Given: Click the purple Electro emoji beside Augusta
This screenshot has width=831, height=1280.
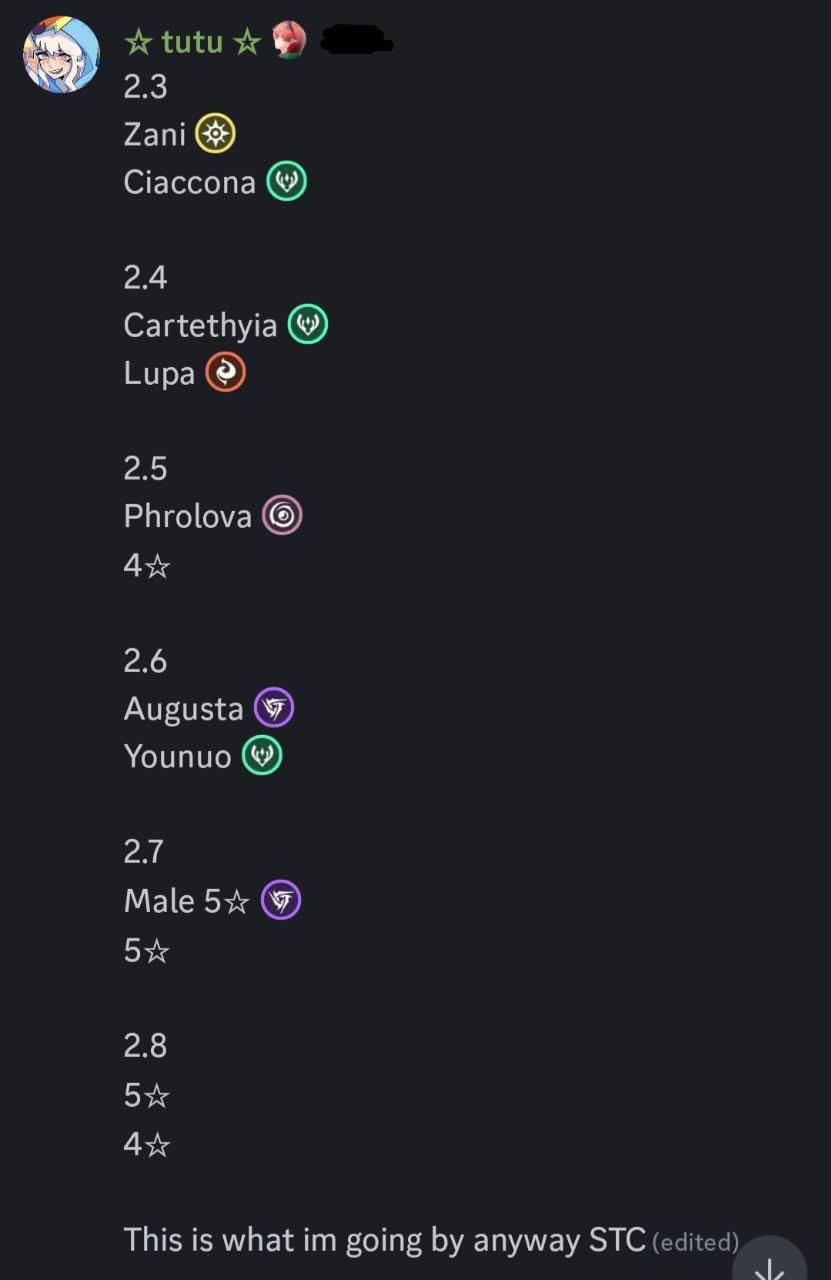Looking at the screenshot, I should [274, 708].
